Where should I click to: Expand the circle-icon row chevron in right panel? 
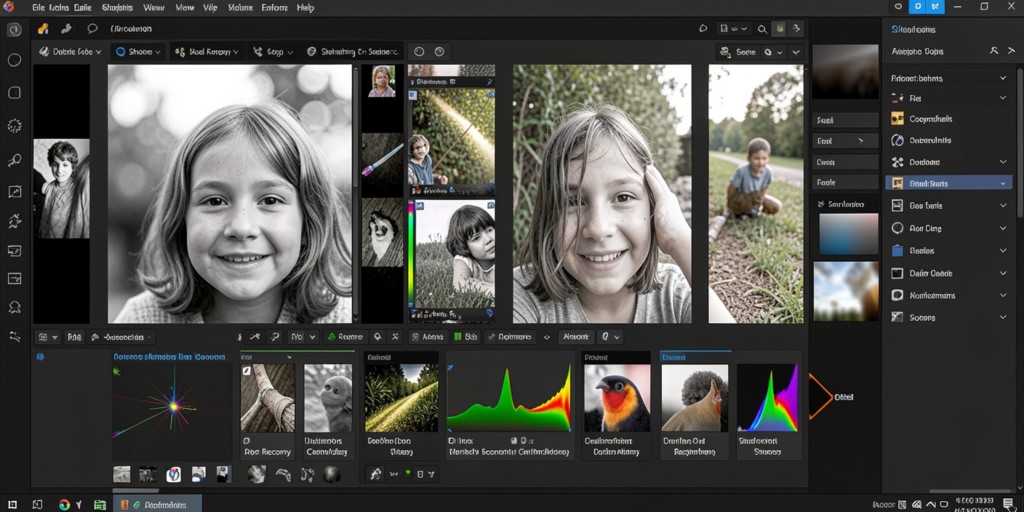(1002, 229)
